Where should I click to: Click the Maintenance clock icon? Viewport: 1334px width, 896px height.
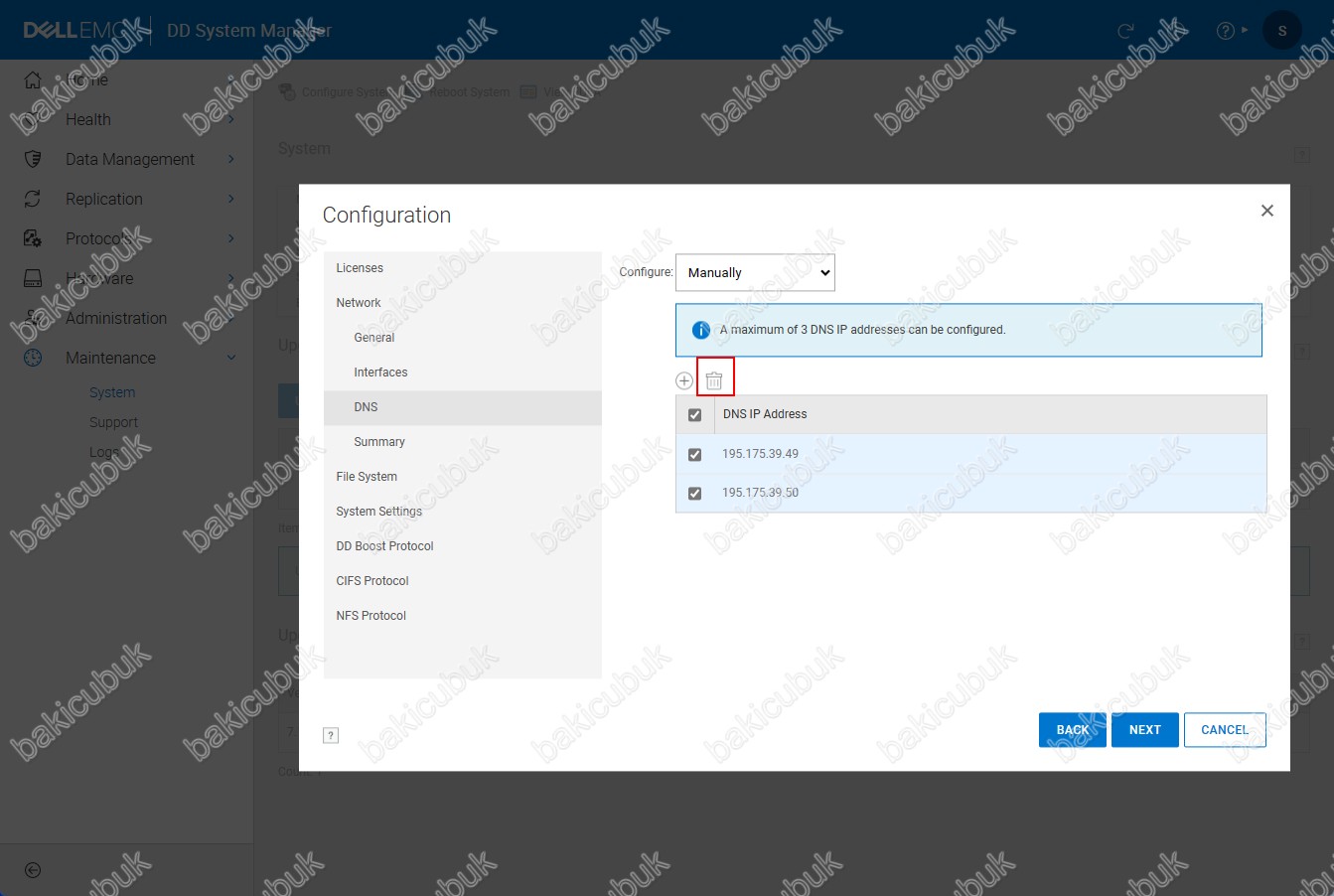[33, 358]
